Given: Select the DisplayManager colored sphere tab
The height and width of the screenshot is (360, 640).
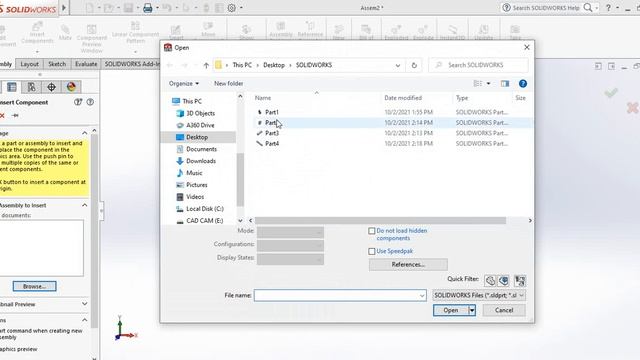Looking at the screenshot, I should tap(71, 87).
